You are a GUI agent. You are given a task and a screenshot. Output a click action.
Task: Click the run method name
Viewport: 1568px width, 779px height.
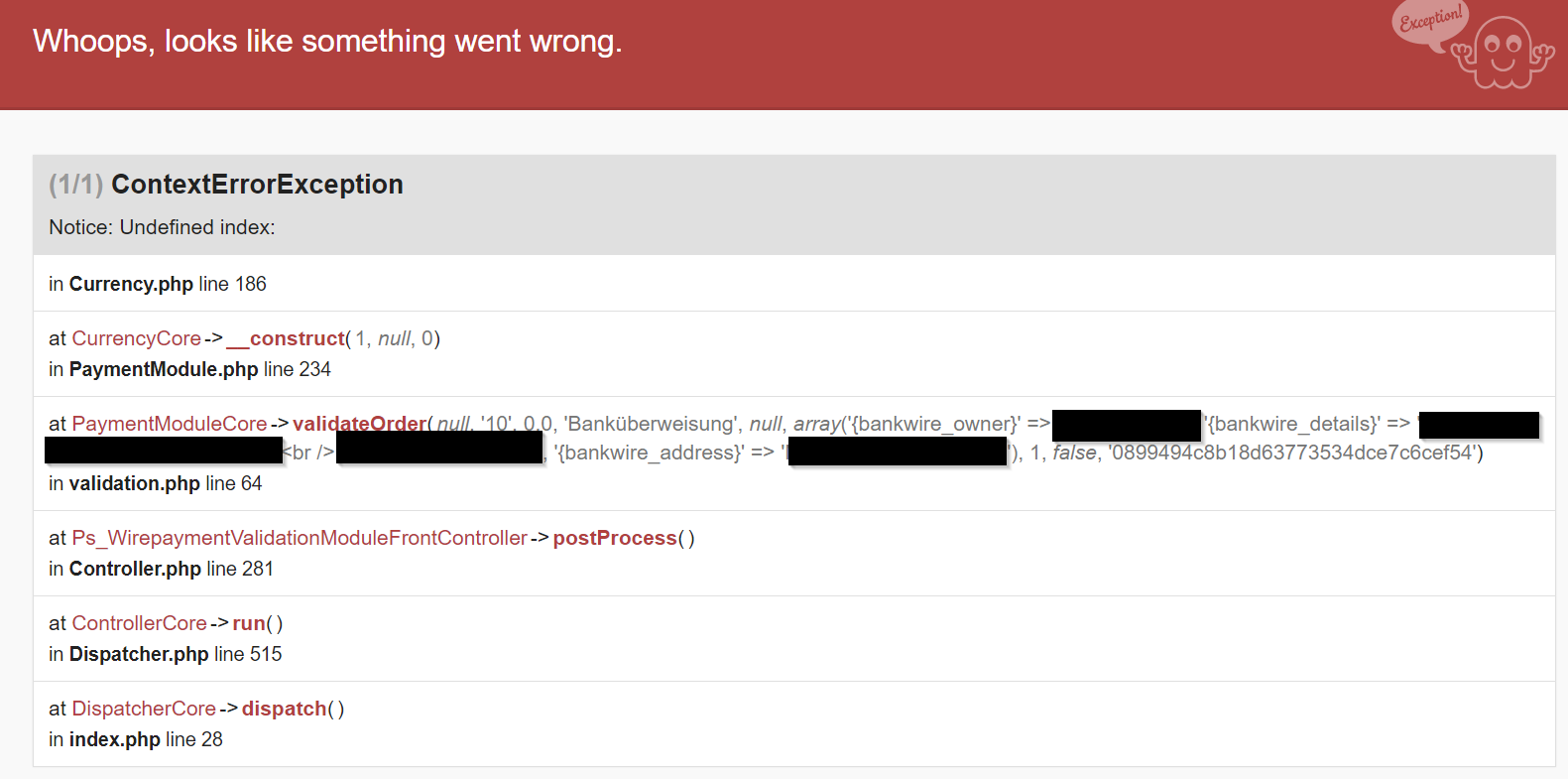[x=249, y=623]
